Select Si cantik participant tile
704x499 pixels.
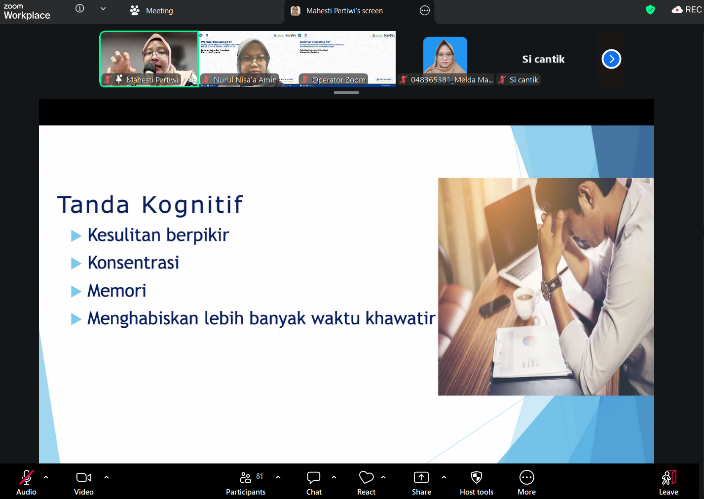click(x=543, y=58)
